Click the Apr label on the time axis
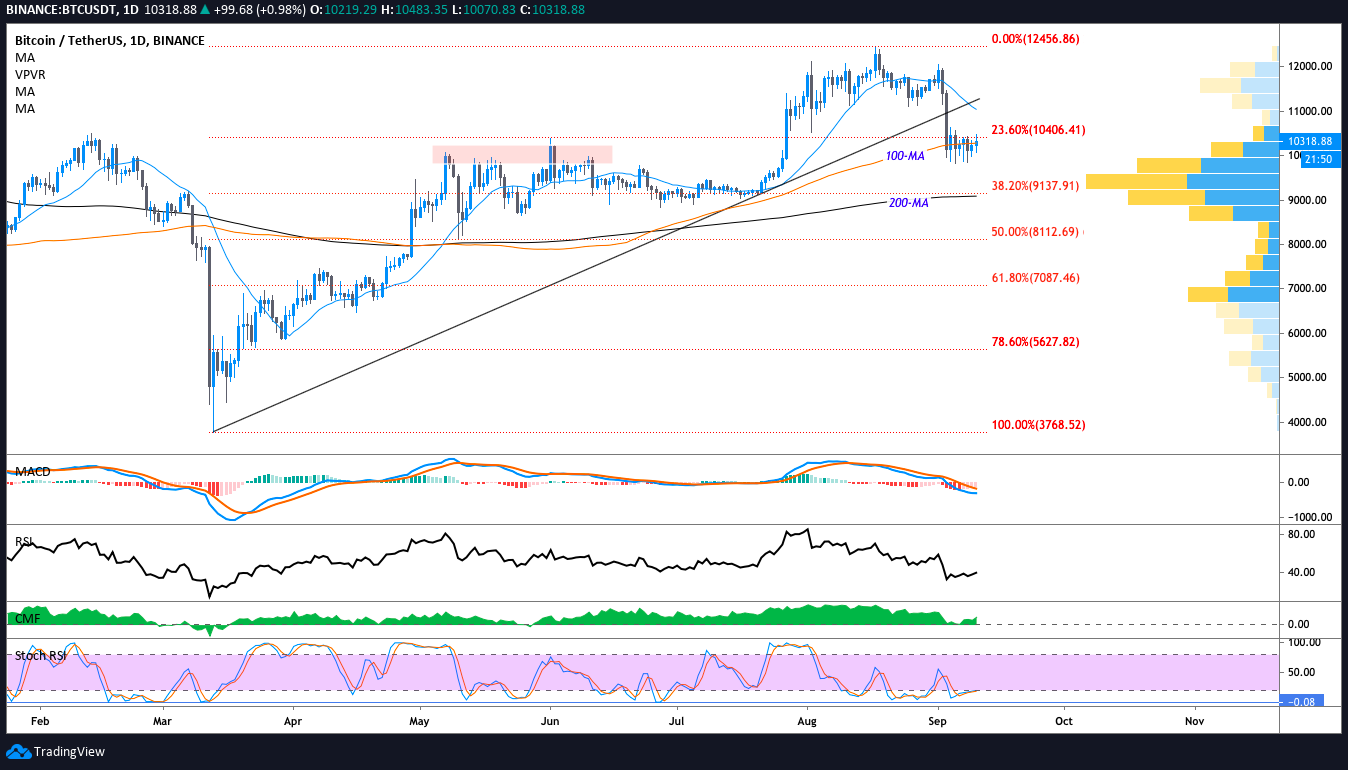 click(293, 720)
